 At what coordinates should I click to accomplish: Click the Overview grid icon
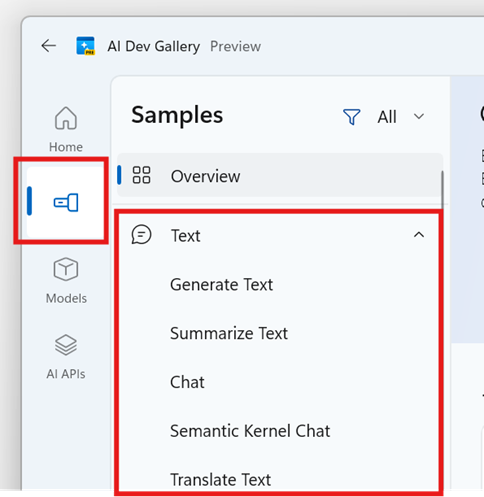pyautogui.click(x=141, y=175)
